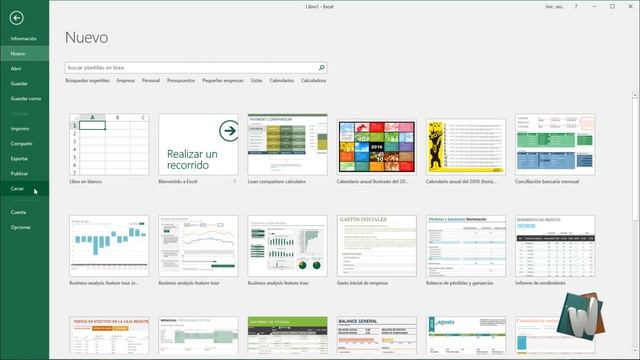The width and height of the screenshot is (640, 360).
Task: Click Inic. ses. to sign in
Action: (x=554, y=7)
